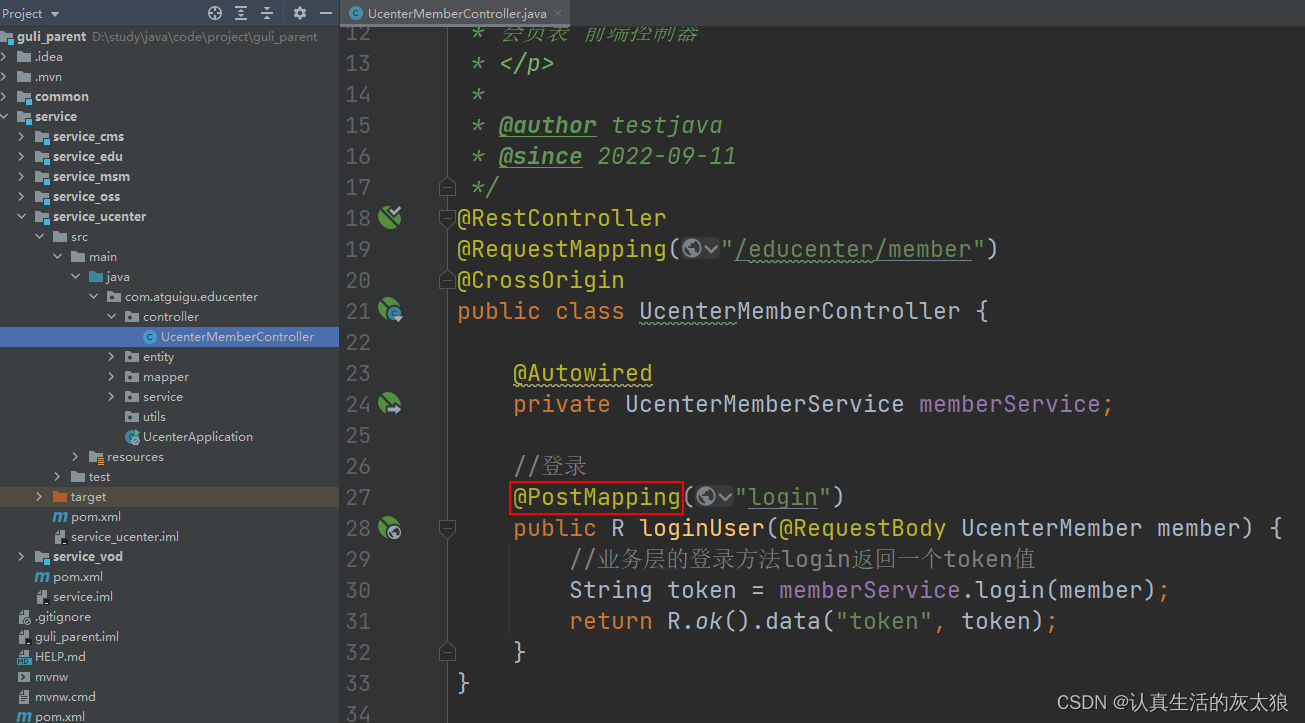
Task: Click the gutter icon beside line 18 @RestController
Action: pos(390,217)
